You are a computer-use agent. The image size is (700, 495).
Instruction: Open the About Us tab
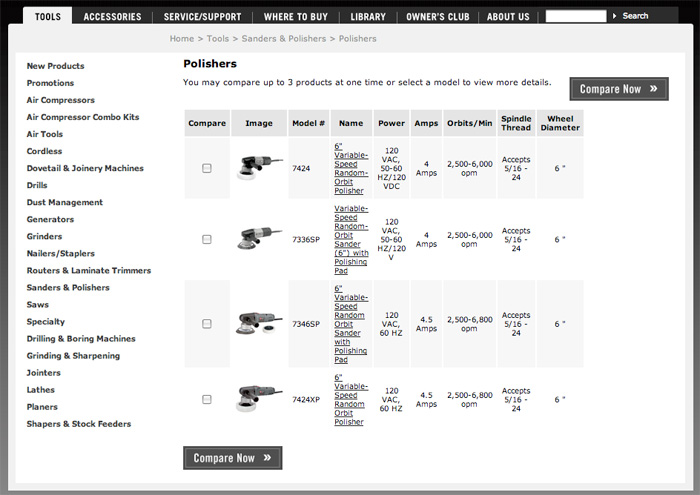pos(508,17)
